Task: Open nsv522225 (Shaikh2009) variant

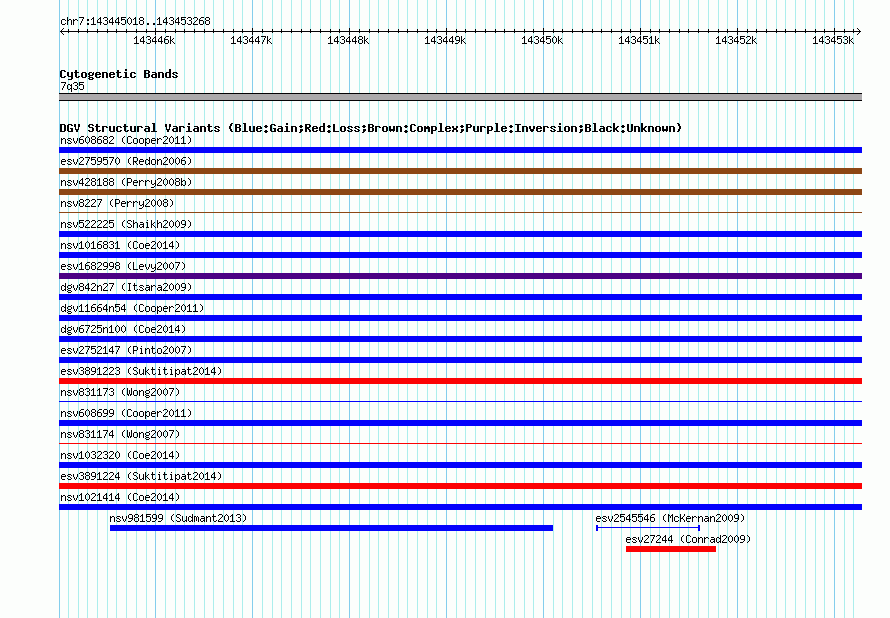Action: click(126, 224)
